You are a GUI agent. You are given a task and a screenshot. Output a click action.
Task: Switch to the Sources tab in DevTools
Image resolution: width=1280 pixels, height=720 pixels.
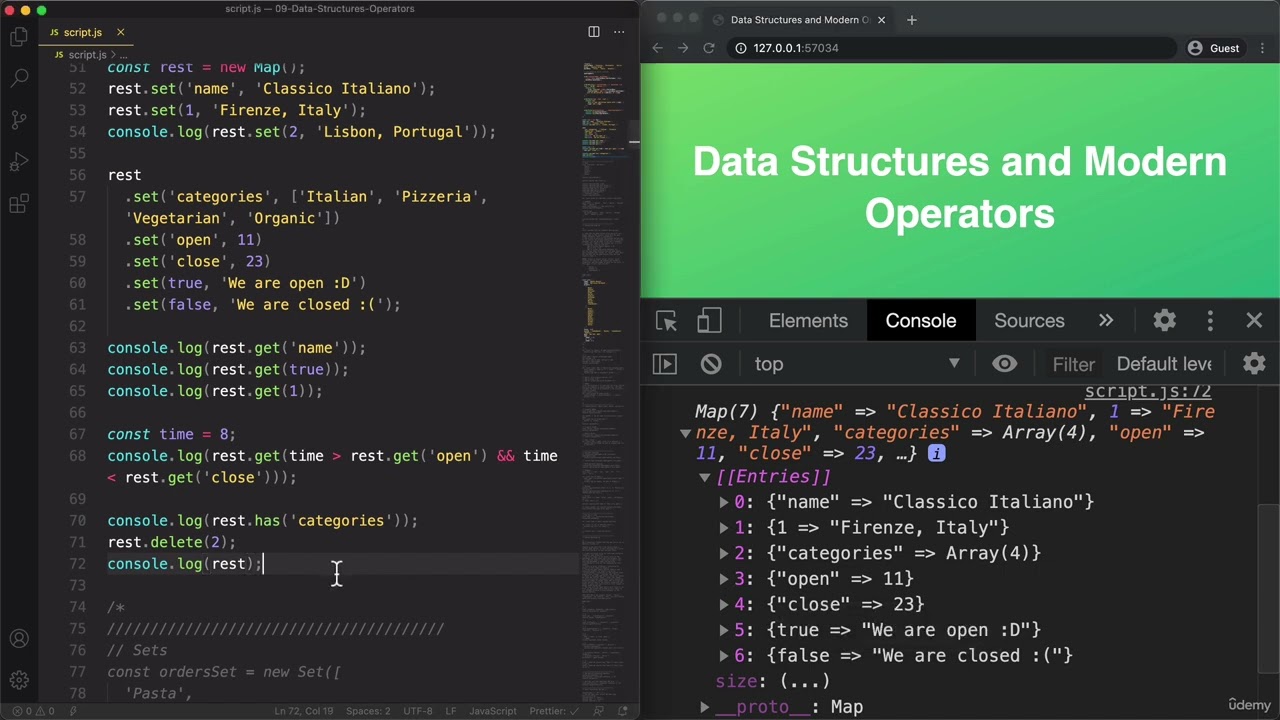[x=1029, y=321]
